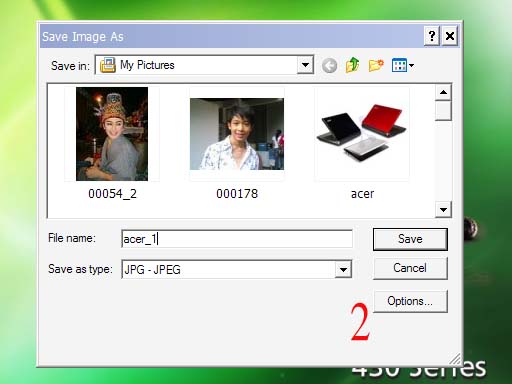The width and height of the screenshot is (512, 384).
Task: Open the View Menu dropdown arrow
Action: [x=411, y=66]
